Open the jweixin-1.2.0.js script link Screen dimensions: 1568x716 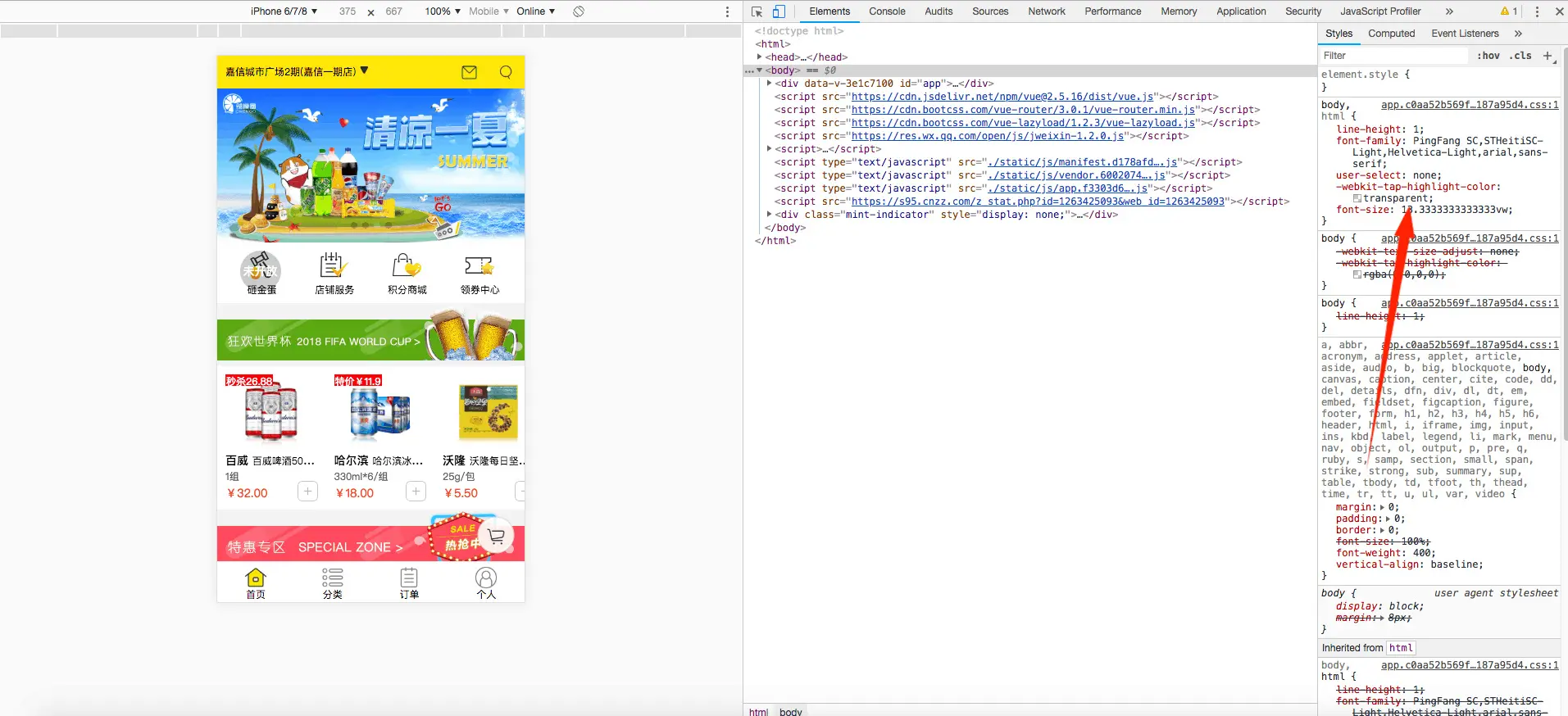pyautogui.click(x=988, y=136)
